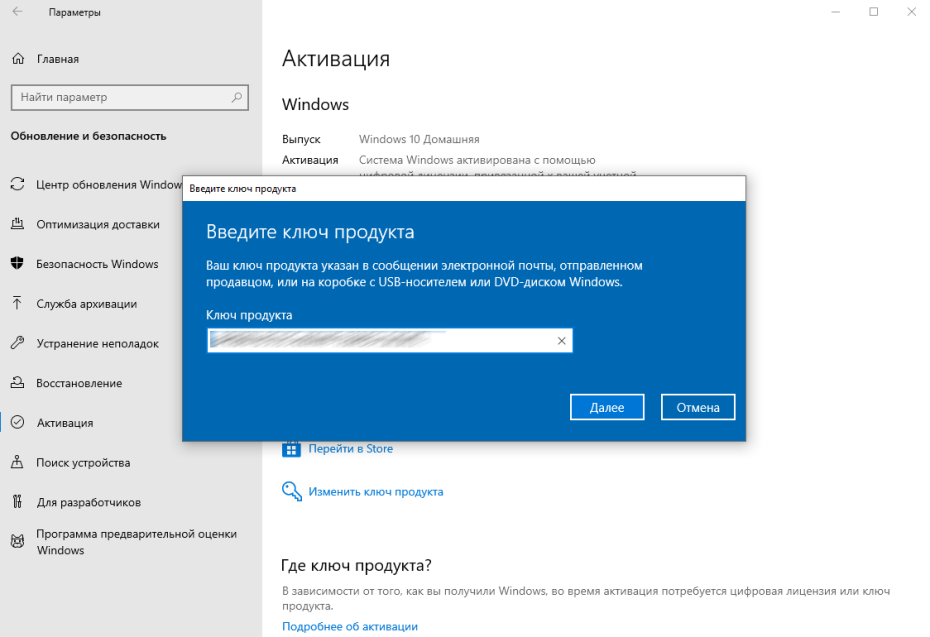Click the Delivery Optimization icon
This screenshot has height=637, width=930.
point(18,224)
